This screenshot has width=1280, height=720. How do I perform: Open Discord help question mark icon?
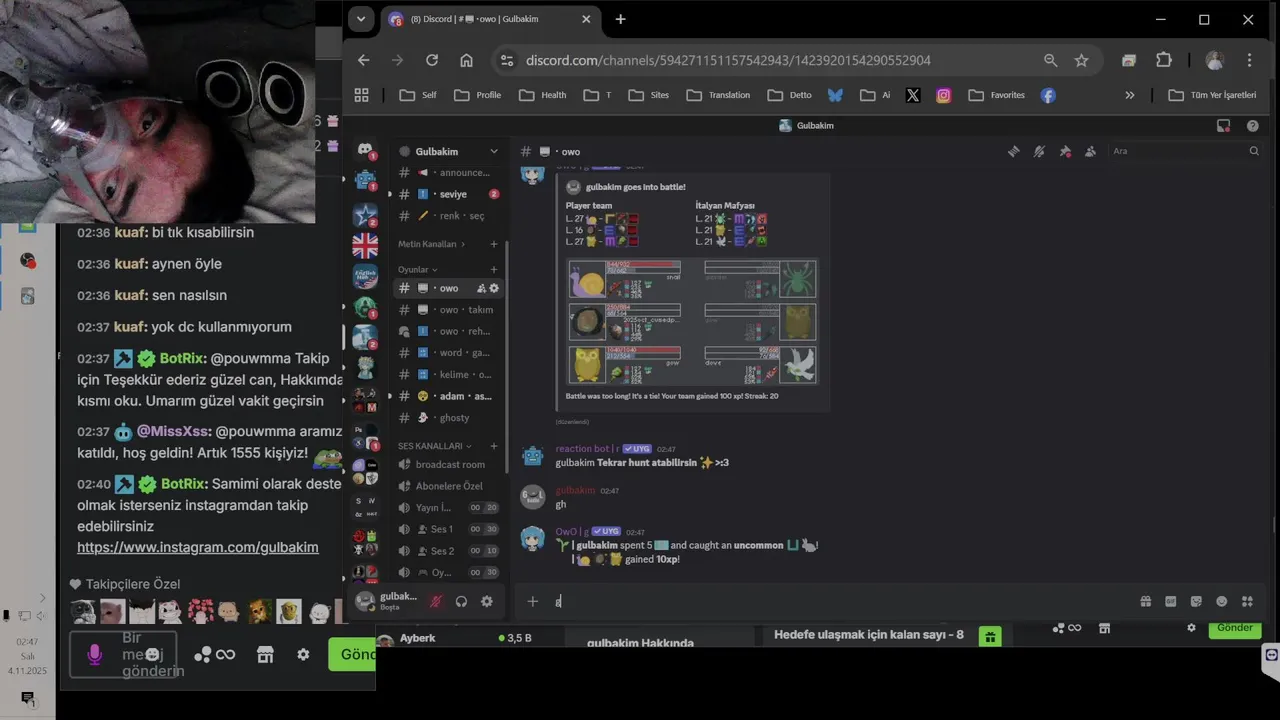(1252, 125)
